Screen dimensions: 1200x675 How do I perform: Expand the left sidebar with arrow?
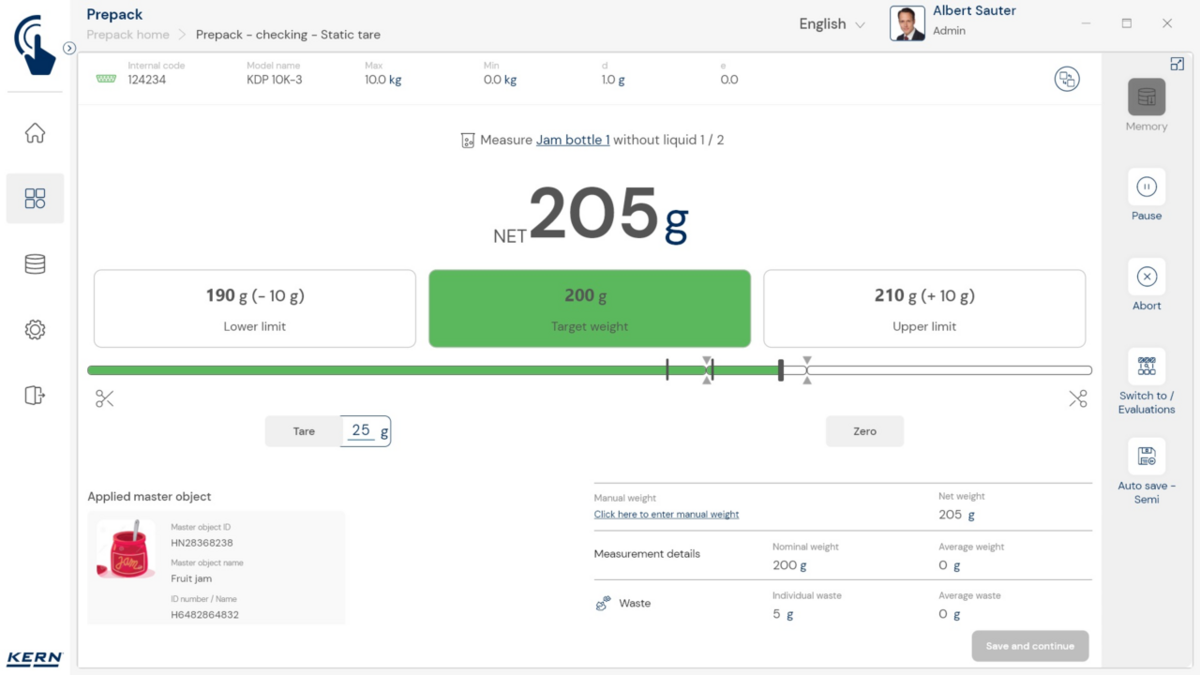tap(69, 48)
